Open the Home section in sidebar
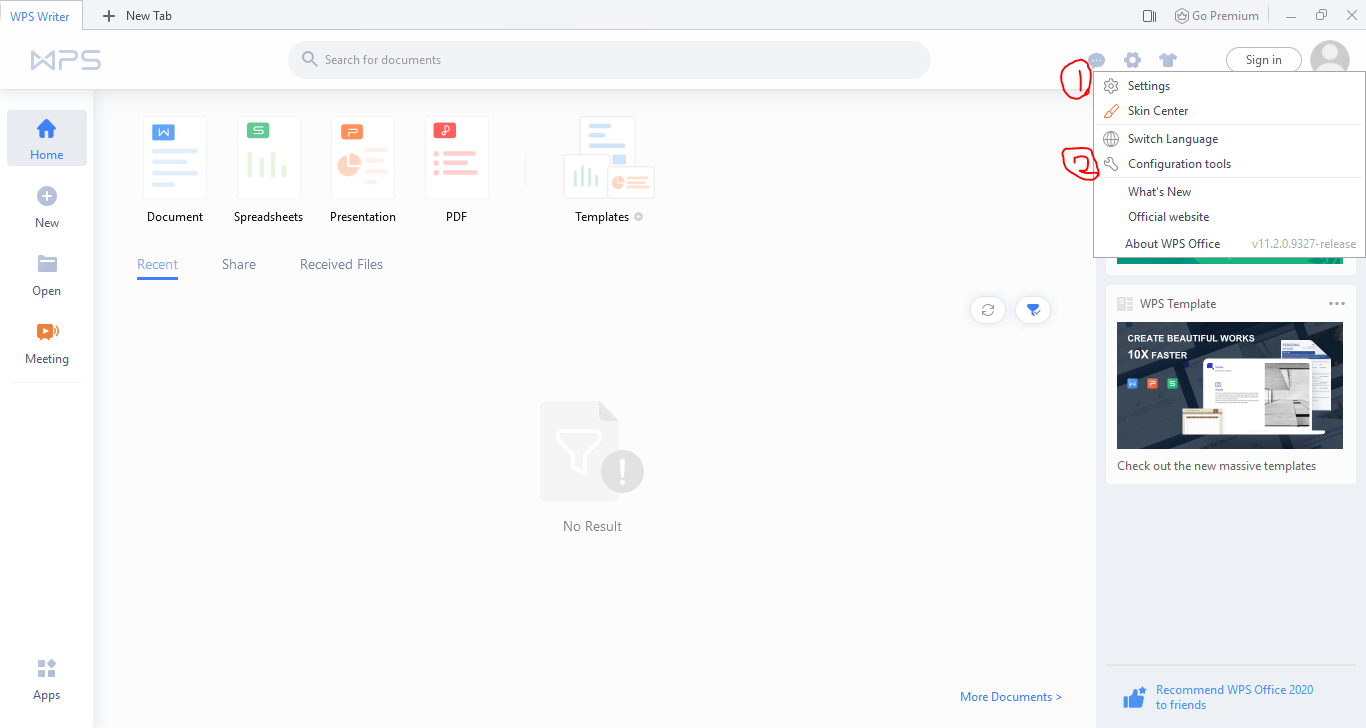Image resolution: width=1366 pixels, height=728 pixels. [x=47, y=138]
